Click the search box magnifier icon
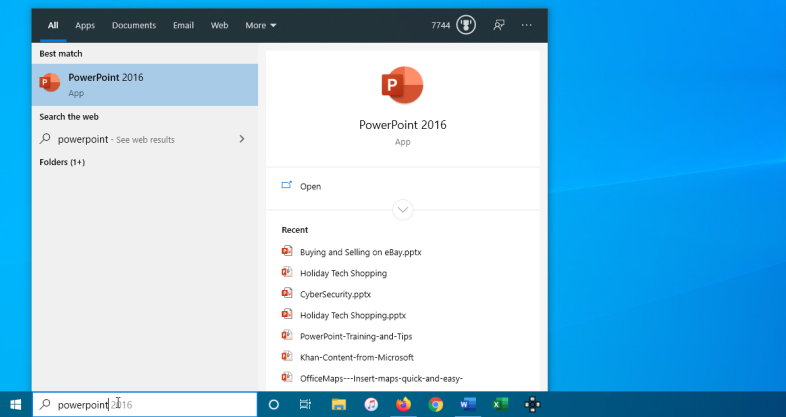The height and width of the screenshot is (417, 786). (45, 404)
